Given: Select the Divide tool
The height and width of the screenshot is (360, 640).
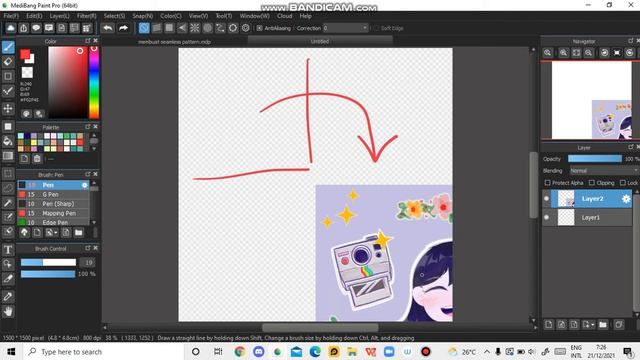Looking at the screenshot, I should coord(8,279).
